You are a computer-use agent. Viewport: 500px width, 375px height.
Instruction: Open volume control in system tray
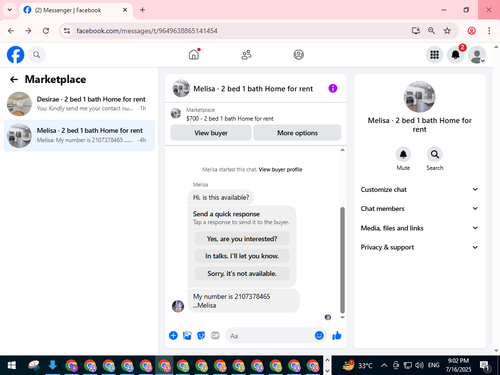click(x=419, y=365)
